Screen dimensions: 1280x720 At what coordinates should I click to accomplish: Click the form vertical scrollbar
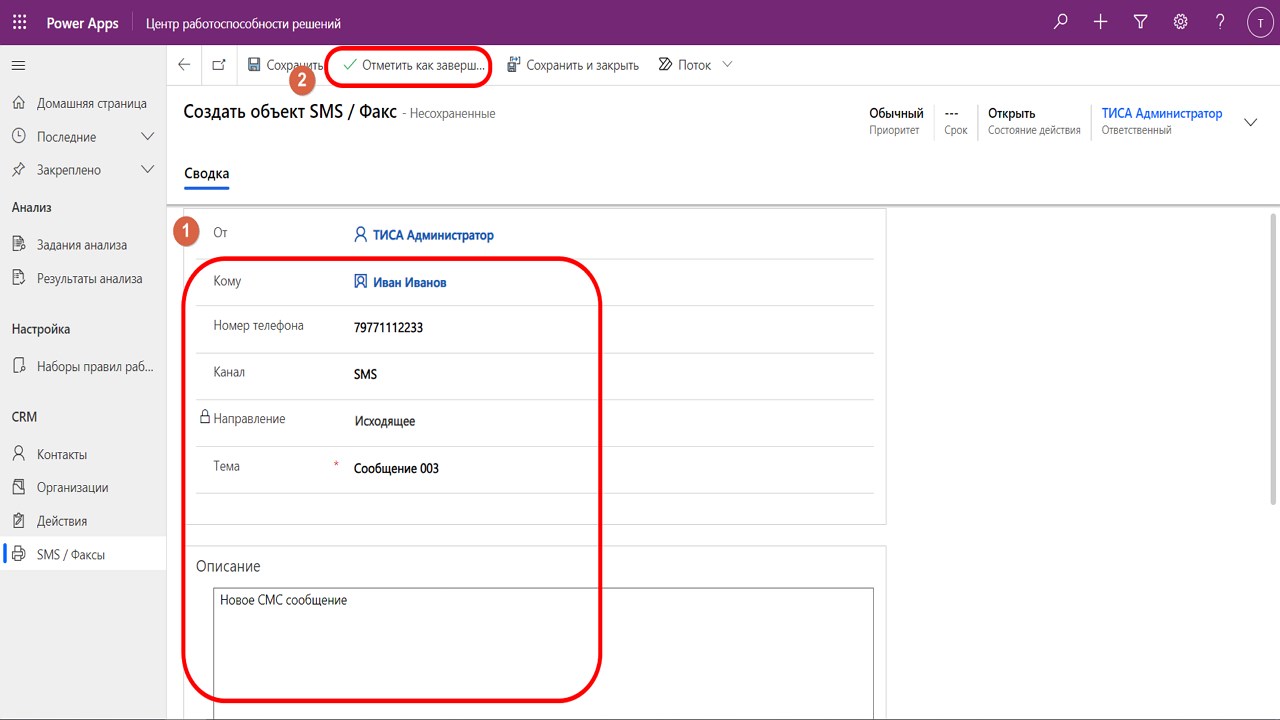coord(1274,359)
